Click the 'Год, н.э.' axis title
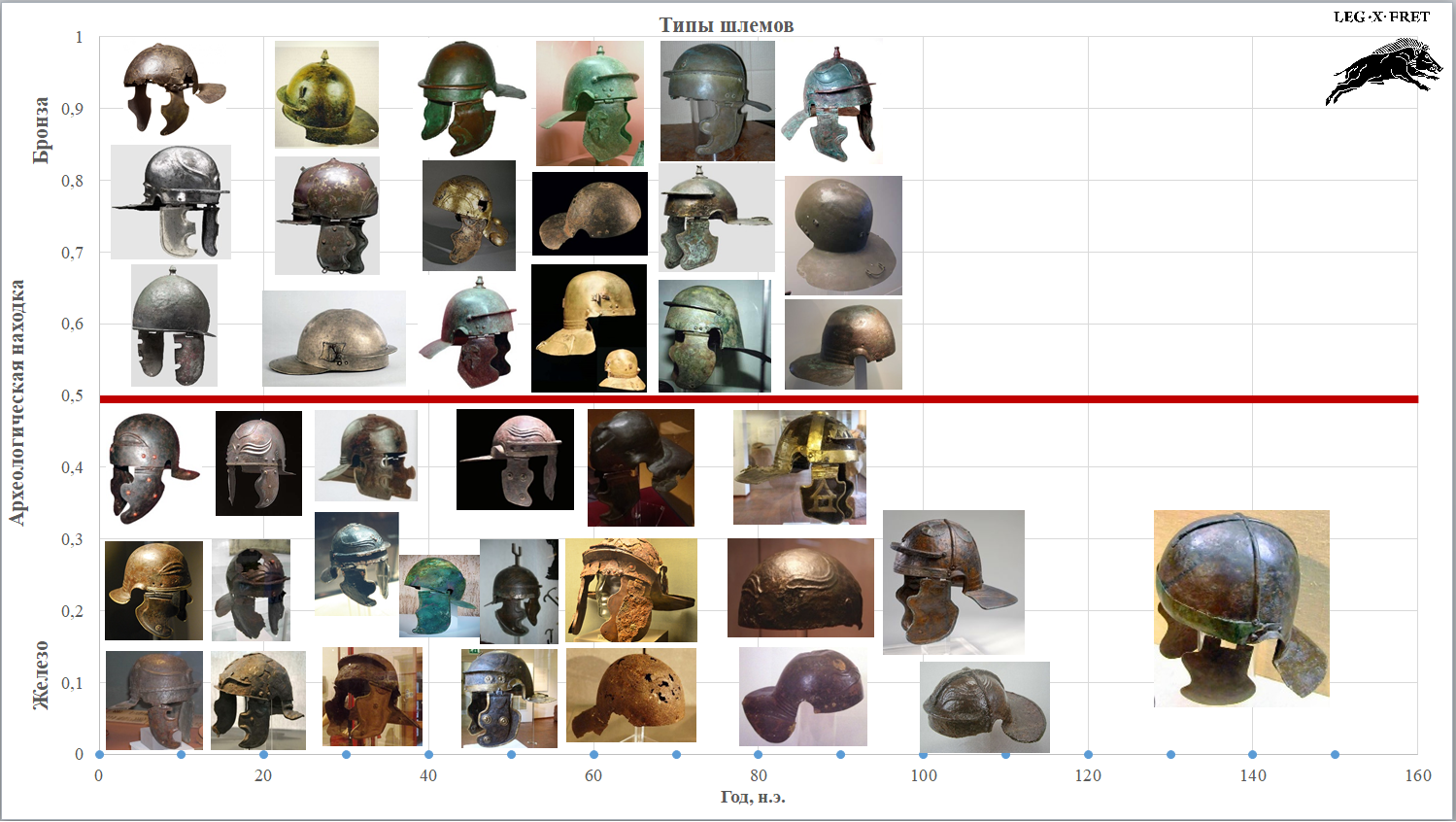1456x822 pixels. [x=753, y=798]
